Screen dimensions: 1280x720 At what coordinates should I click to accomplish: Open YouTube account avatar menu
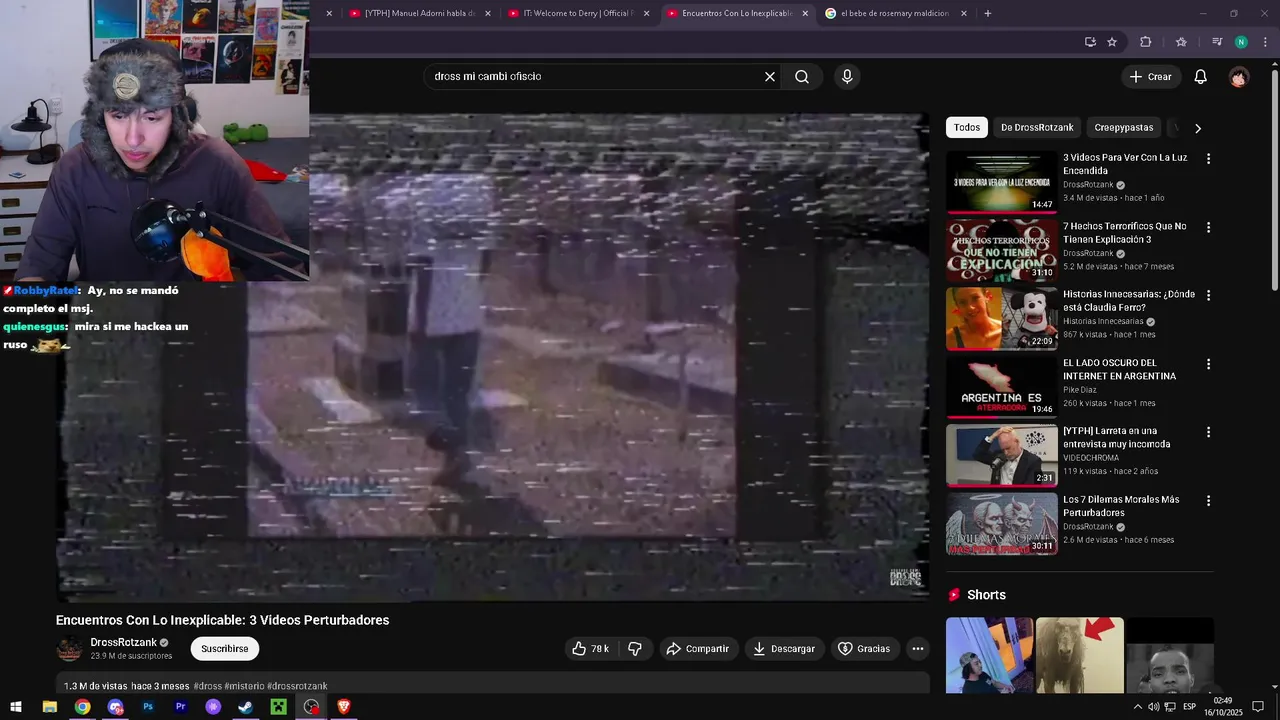tap(1239, 77)
